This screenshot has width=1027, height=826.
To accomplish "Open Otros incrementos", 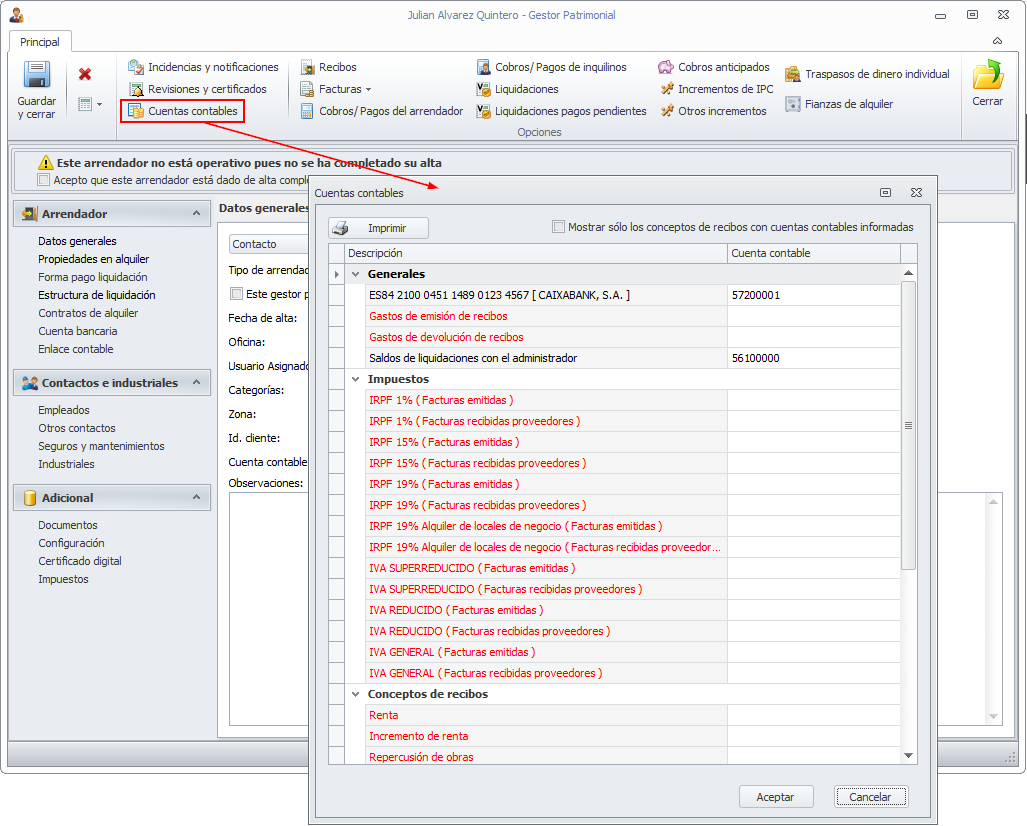I will pyautogui.click(x=713, y=111).
